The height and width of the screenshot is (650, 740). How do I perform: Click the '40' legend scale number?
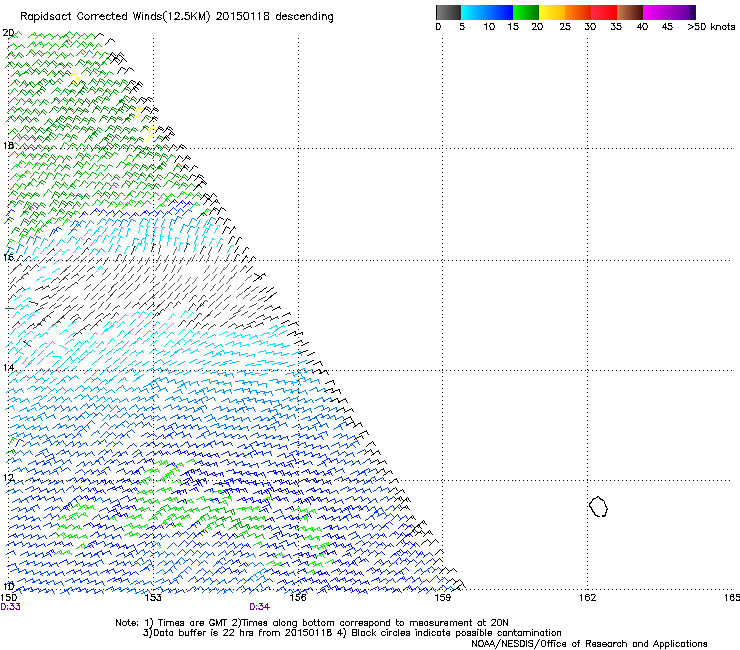coord(642,26)
